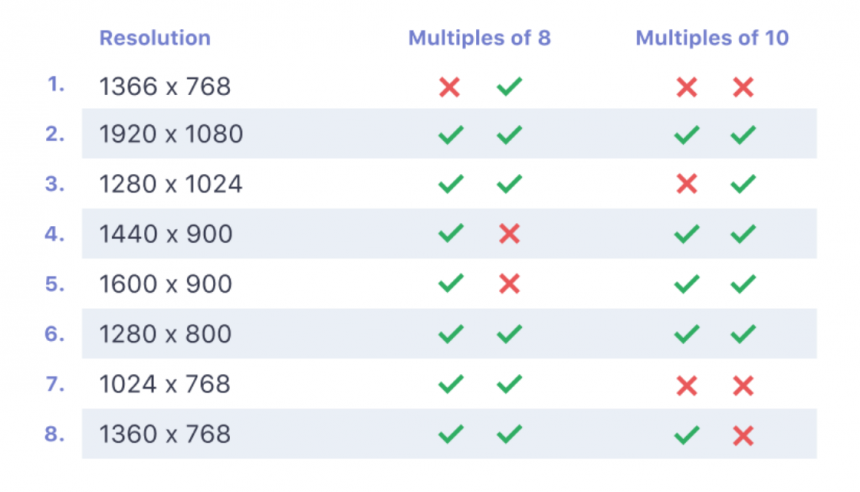860x492 pixels.
Task: Click the Resolution column header
Action: click(x=155, y=38)
